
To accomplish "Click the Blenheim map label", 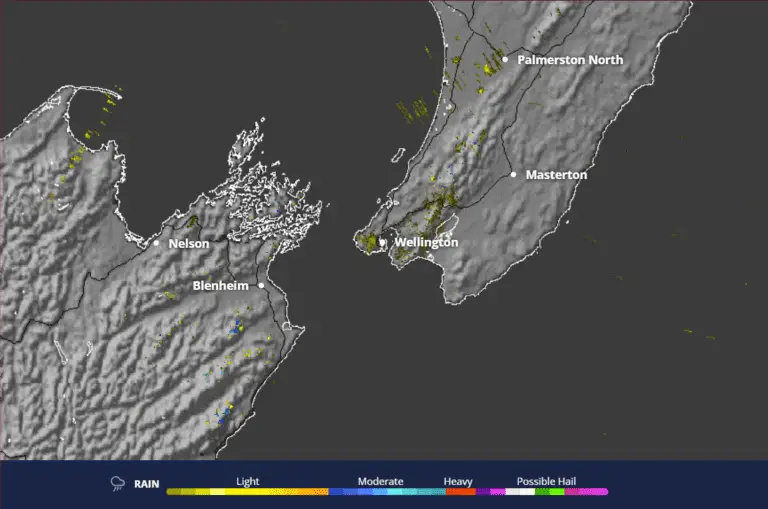I will coord(220,286).
